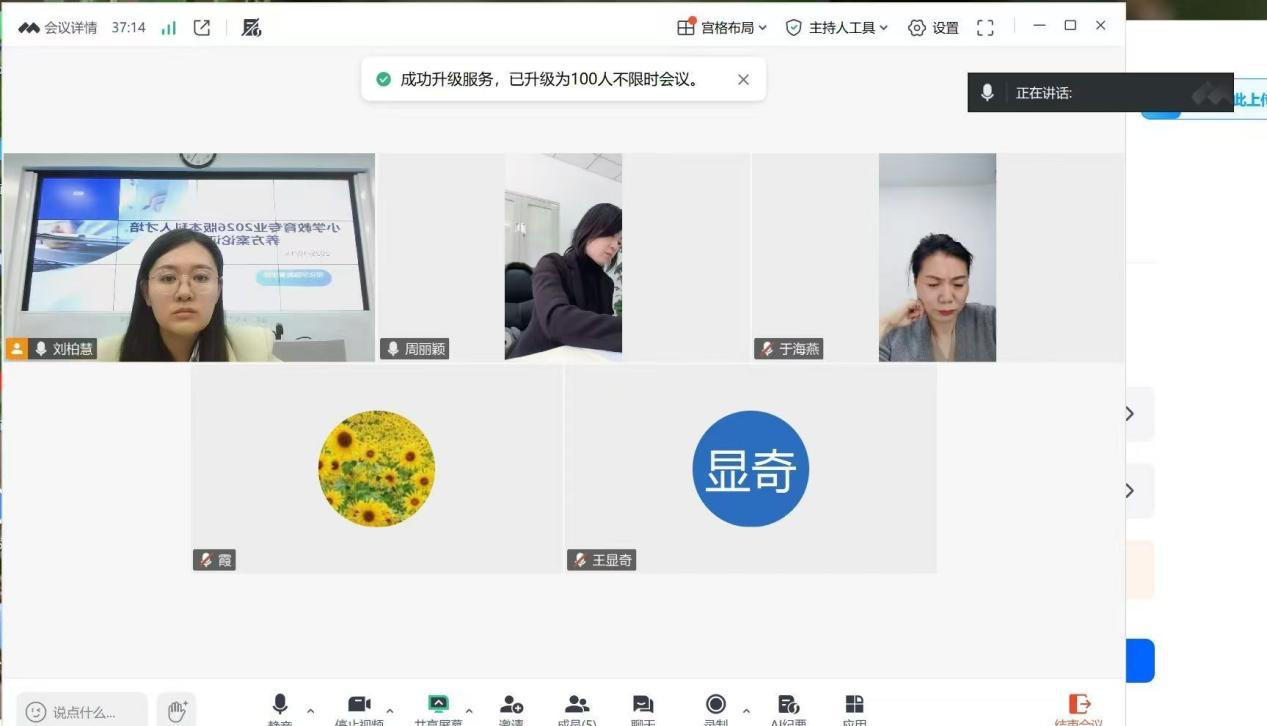Mute the microphone in the bottom toolbar
Image resolution: width=1267 pixels, height=726 pixels.
(280, 706)
